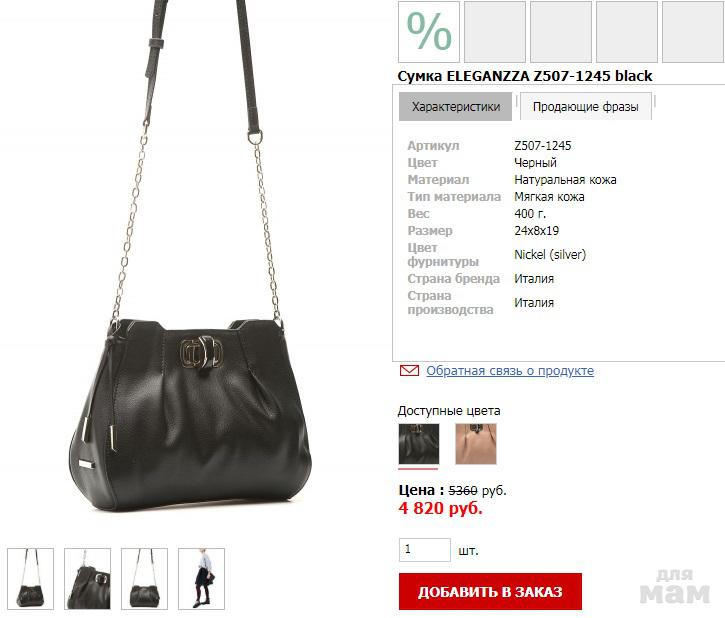Switch to the Продающие фразы tab
Image resolution: width=725 pixels, height=618 pixels.
[585, 107]
